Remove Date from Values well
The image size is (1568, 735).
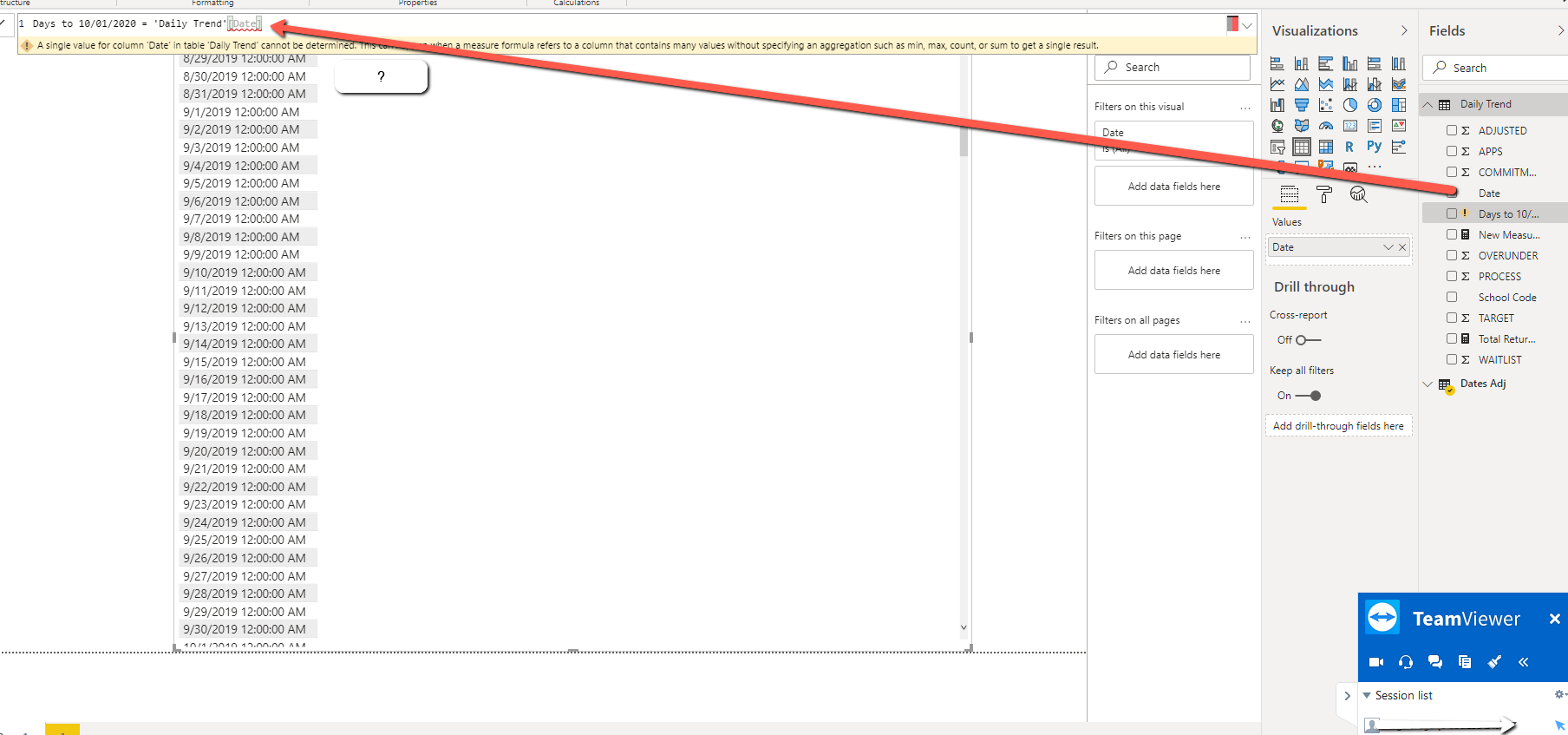(x=1402, y=247)
